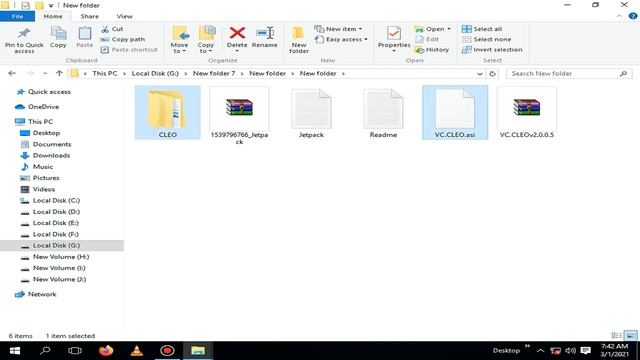Expand the New item dropdown
Image resolution: width=640 pixels, height=360 pixels.
point(338,29)
